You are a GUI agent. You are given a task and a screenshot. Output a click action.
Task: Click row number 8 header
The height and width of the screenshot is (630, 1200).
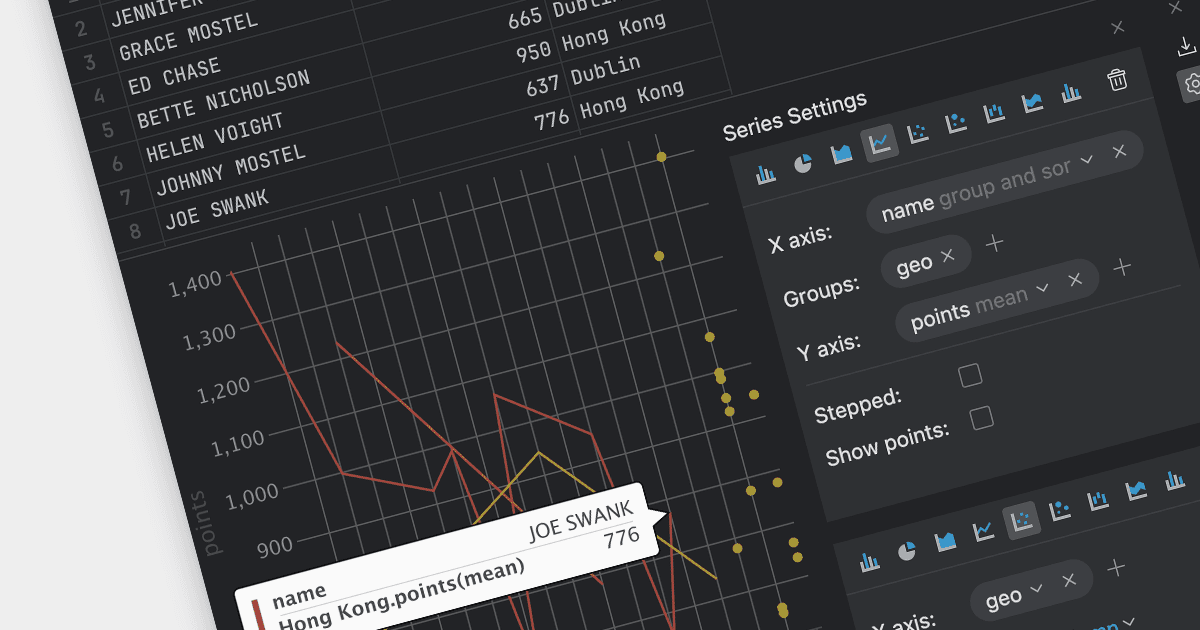136,230
